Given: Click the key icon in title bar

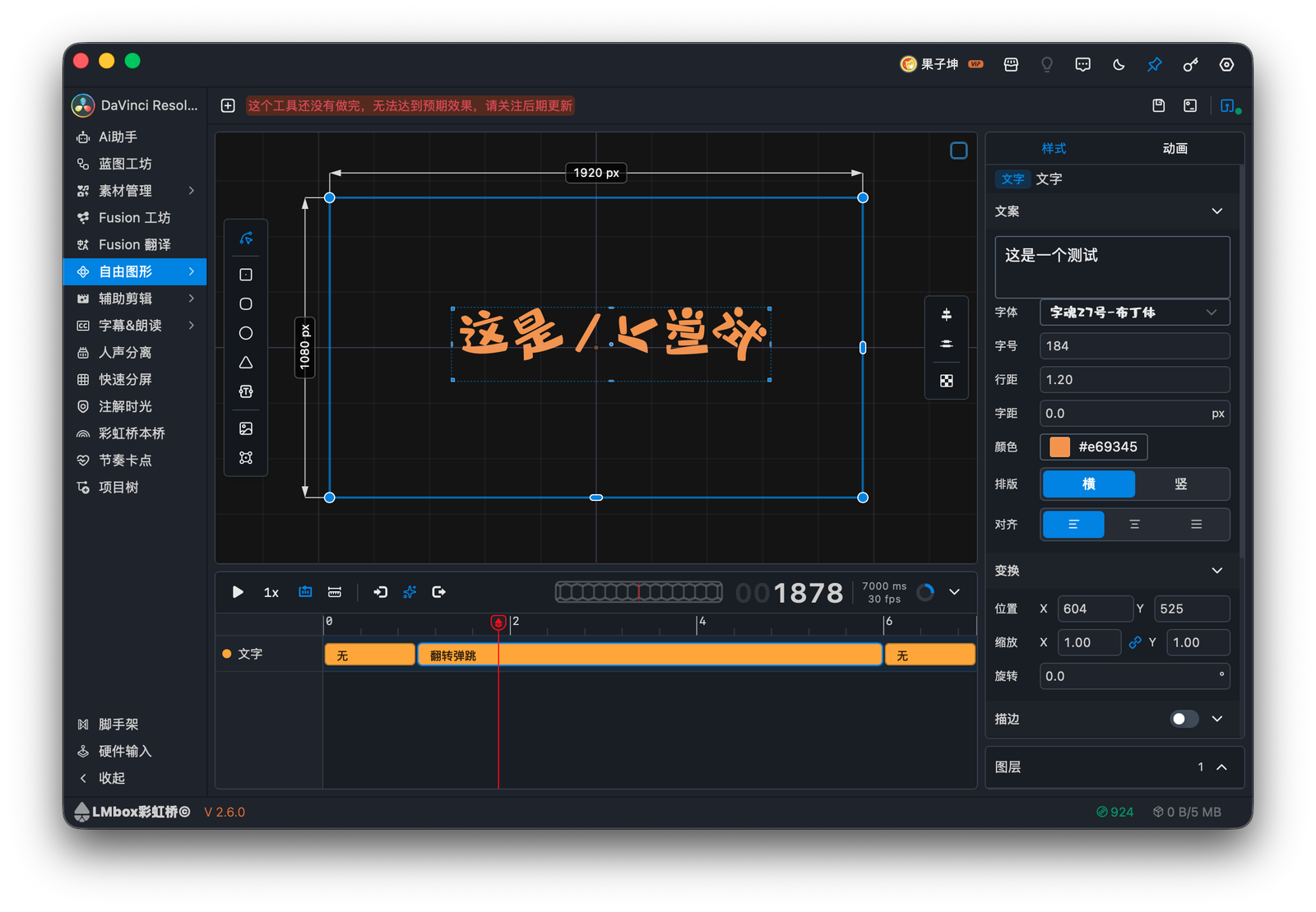Looking at the screenshot, I should 1190,64.
